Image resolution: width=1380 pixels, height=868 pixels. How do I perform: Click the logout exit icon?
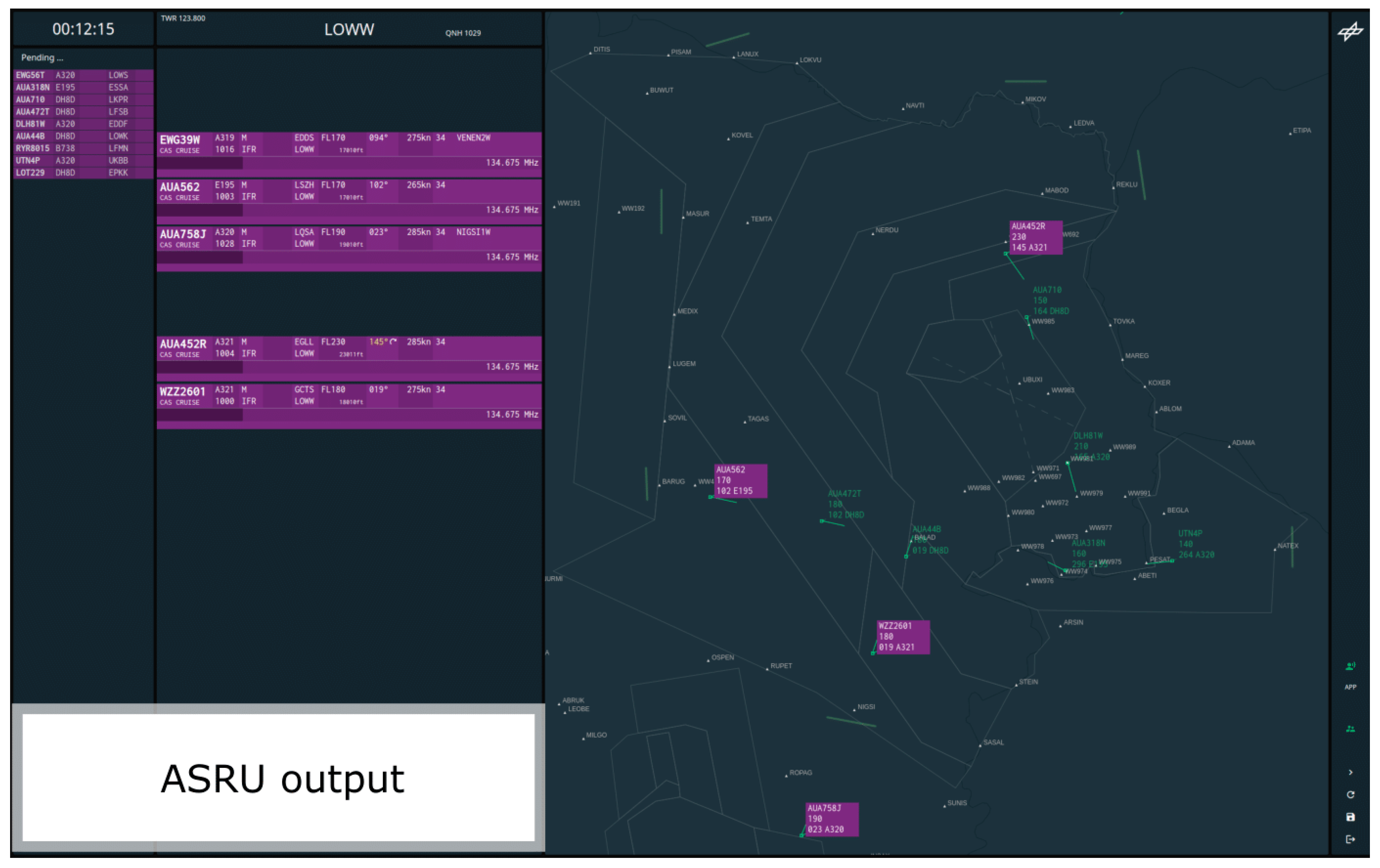(1350, 839)
